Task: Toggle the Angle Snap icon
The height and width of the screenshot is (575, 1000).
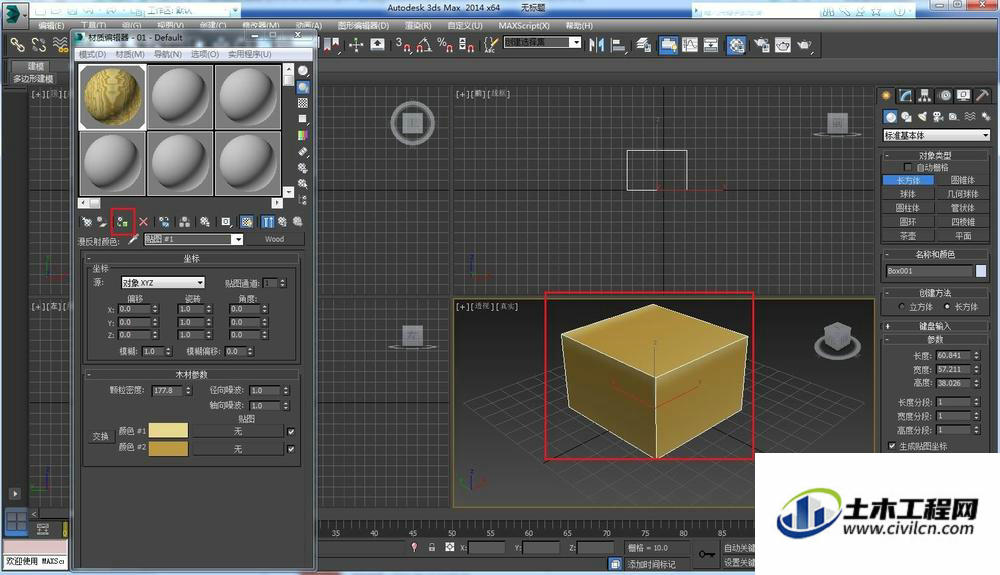Action: coord(424,45)
